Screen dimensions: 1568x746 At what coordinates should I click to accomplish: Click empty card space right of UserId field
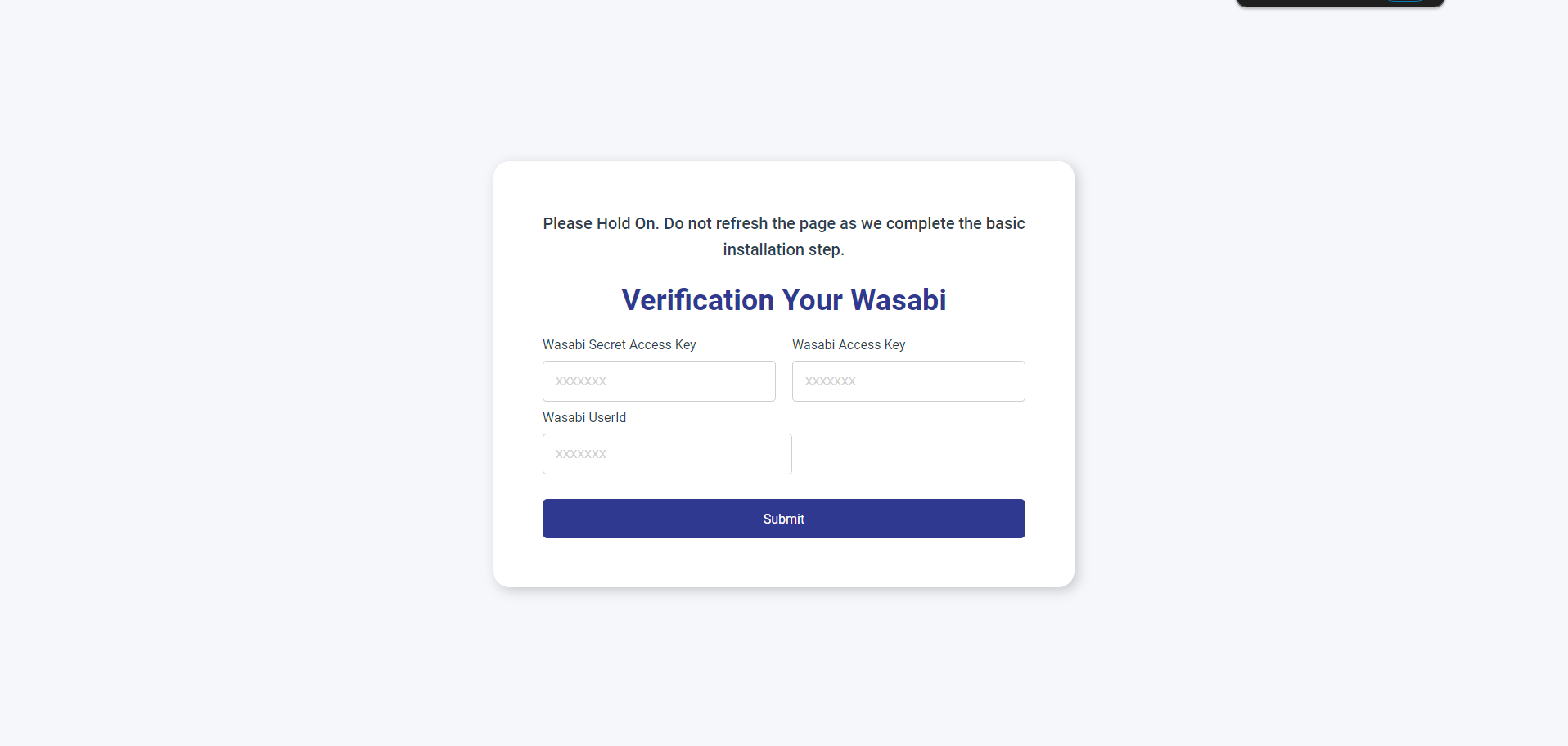click(x=908, y=454)
